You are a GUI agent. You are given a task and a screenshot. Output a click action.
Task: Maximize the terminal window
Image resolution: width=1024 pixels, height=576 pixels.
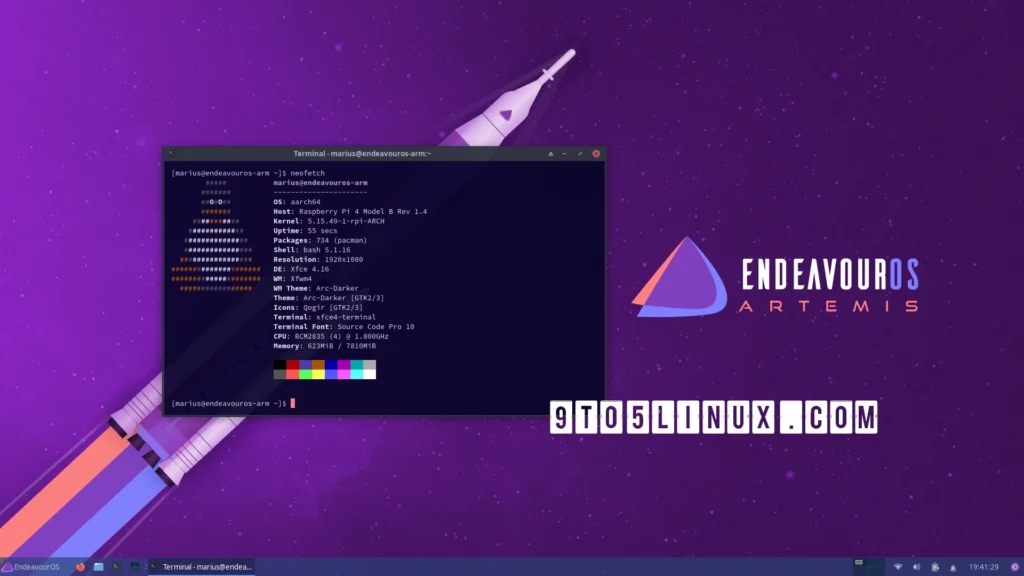[x=580, y=153]
